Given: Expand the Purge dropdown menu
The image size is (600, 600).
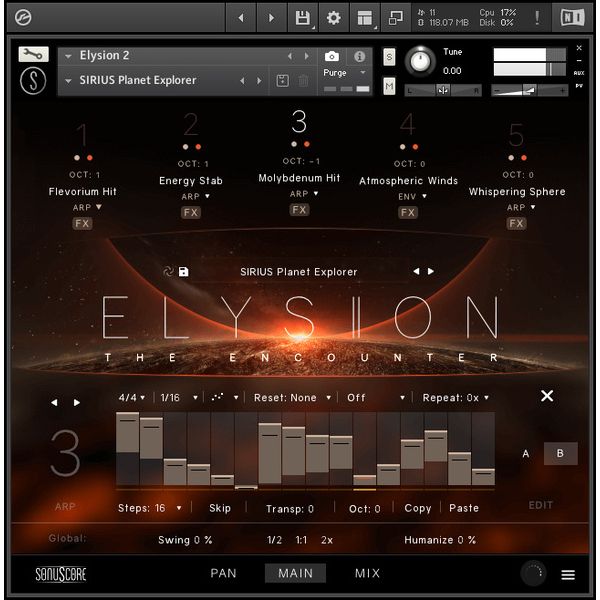Looking at the screenshot, I should coord(344,73).
